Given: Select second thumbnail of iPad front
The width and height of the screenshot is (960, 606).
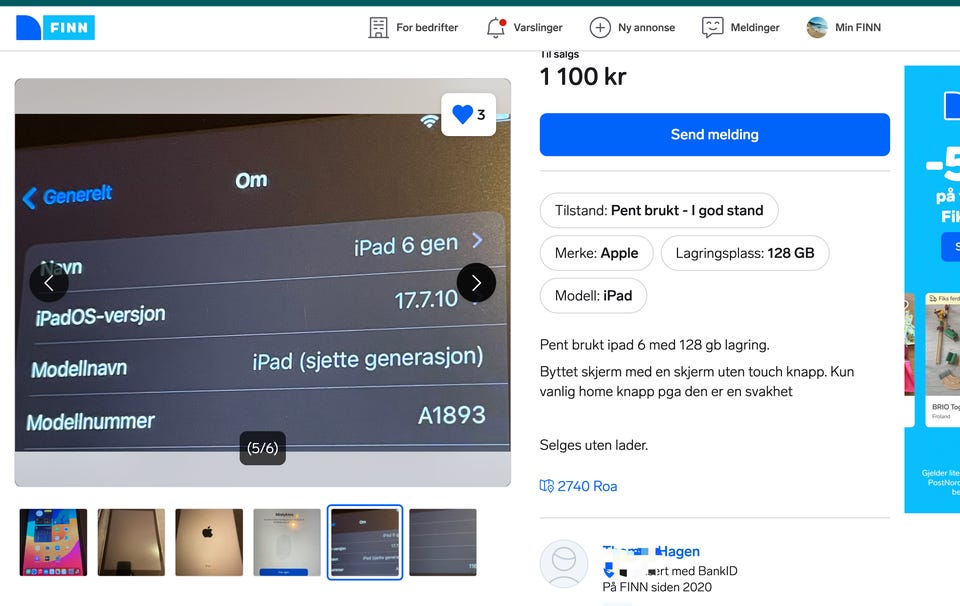Looking at the screenshot, I should [x=131, y=542].
